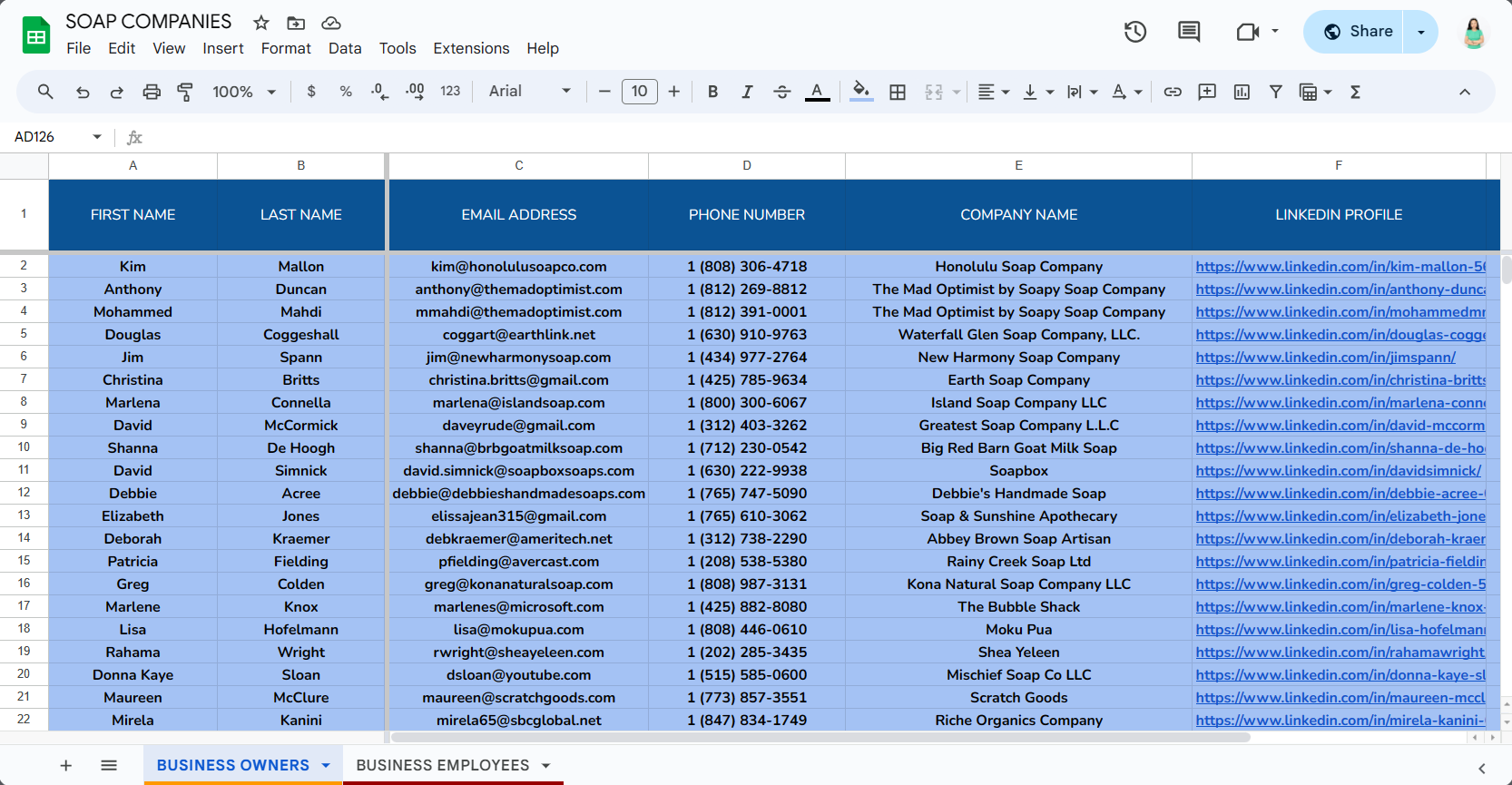Select column C header

point(519,165)
